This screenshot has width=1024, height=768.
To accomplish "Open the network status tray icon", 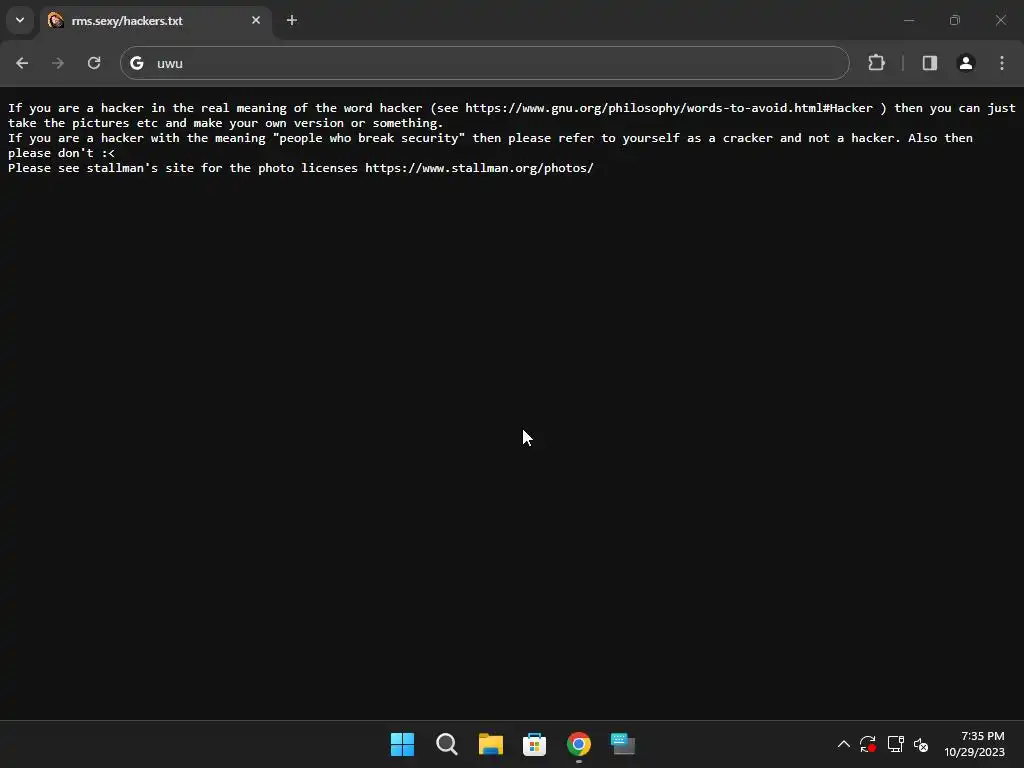I will (x=895, y=744).
